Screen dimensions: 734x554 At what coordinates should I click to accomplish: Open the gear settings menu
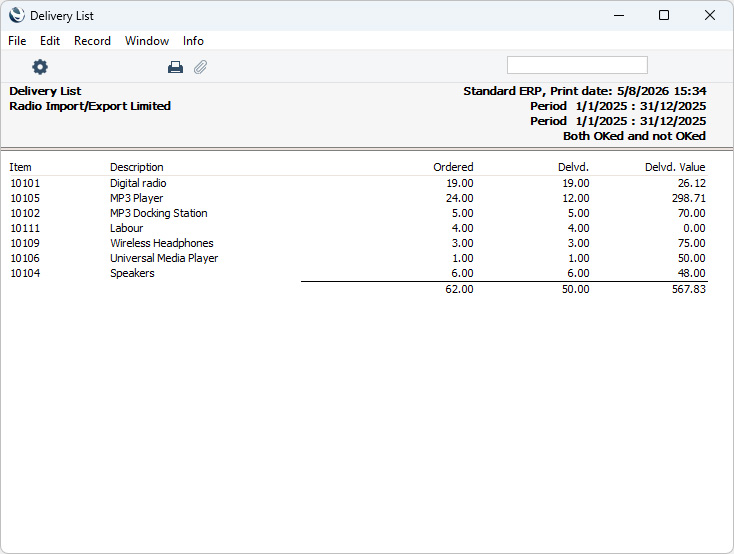[x=40, y=67]
